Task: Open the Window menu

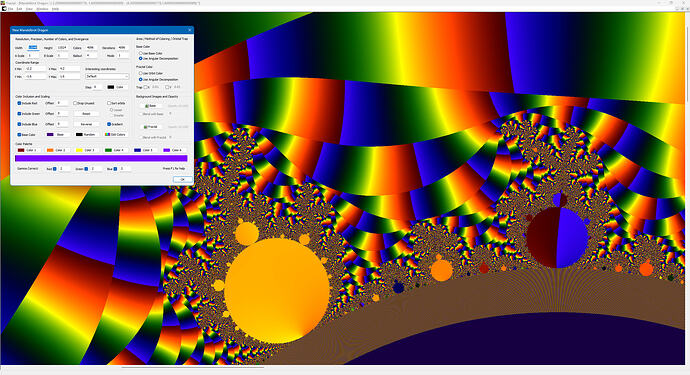Action: [x=42, y=9]
